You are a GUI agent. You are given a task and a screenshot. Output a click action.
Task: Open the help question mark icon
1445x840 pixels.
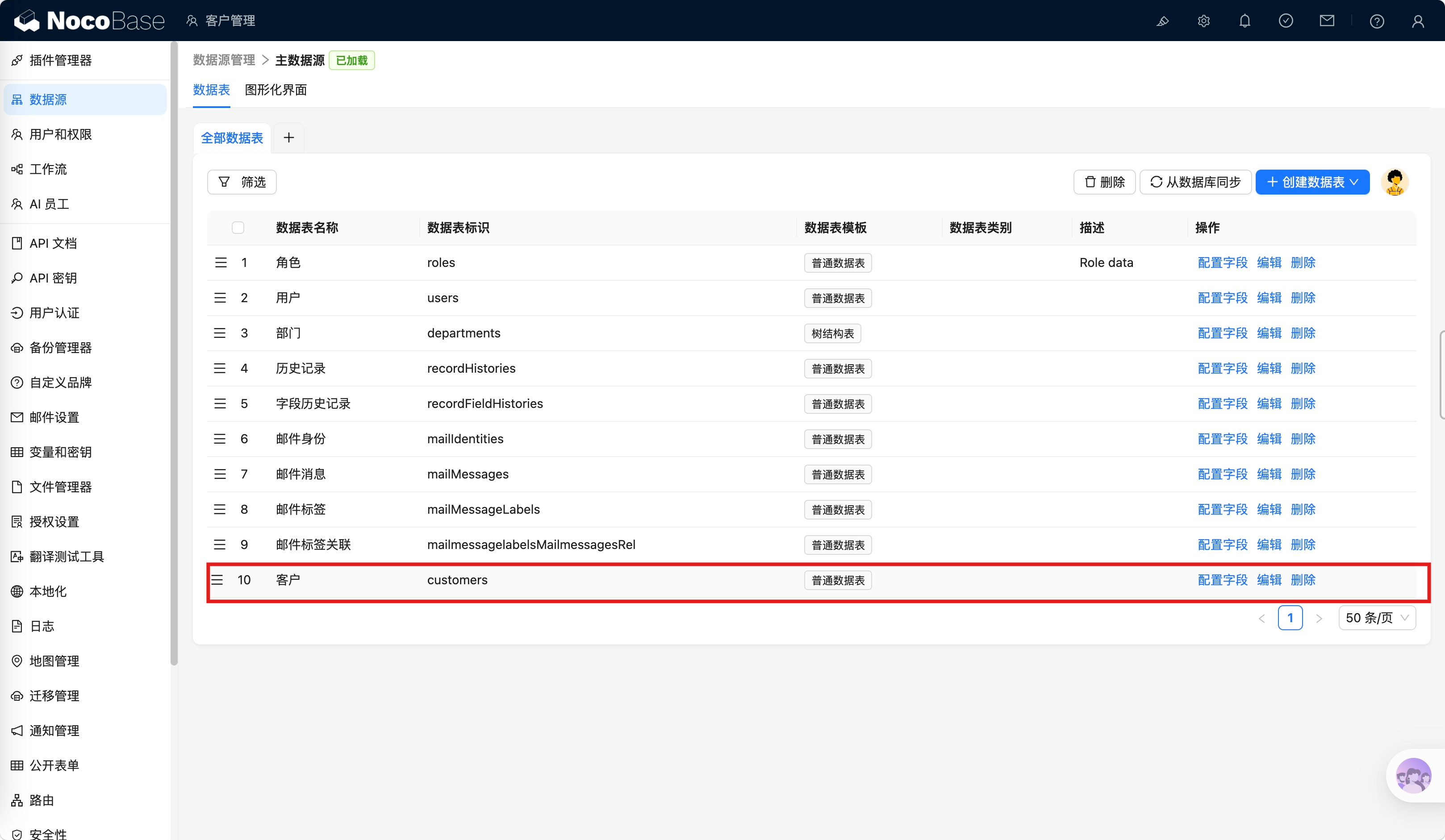[x=1377, y=21]
